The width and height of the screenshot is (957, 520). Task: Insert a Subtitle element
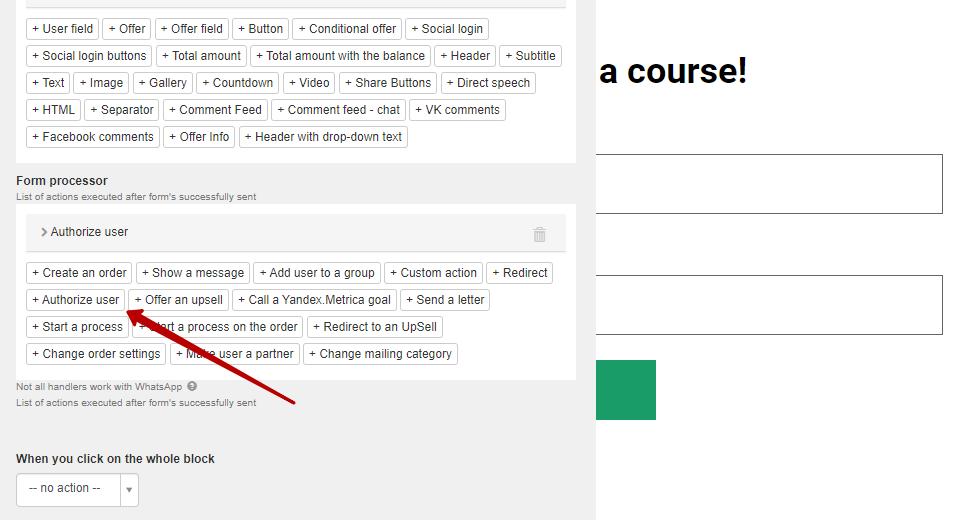pyautogui.click(x=530, y=56)
